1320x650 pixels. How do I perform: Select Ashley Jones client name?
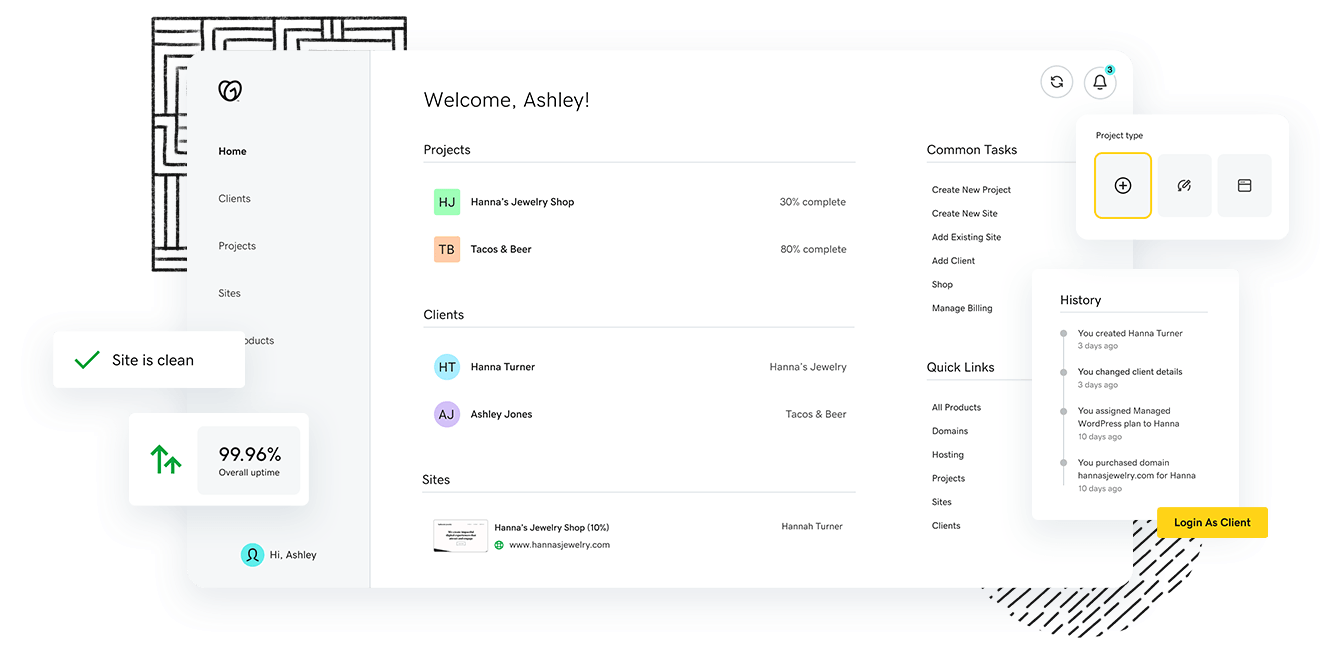501,414
